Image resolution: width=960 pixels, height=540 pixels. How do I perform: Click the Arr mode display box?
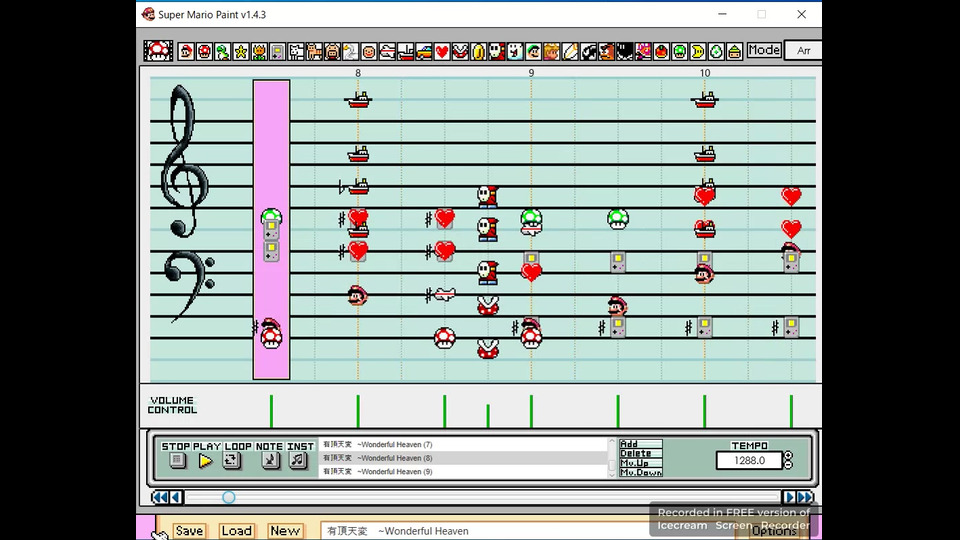803,51
